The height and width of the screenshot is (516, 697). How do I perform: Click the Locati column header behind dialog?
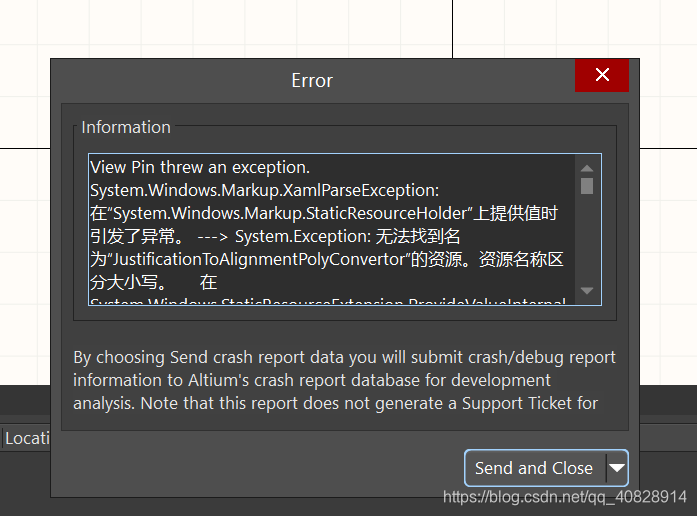(28, 439)
